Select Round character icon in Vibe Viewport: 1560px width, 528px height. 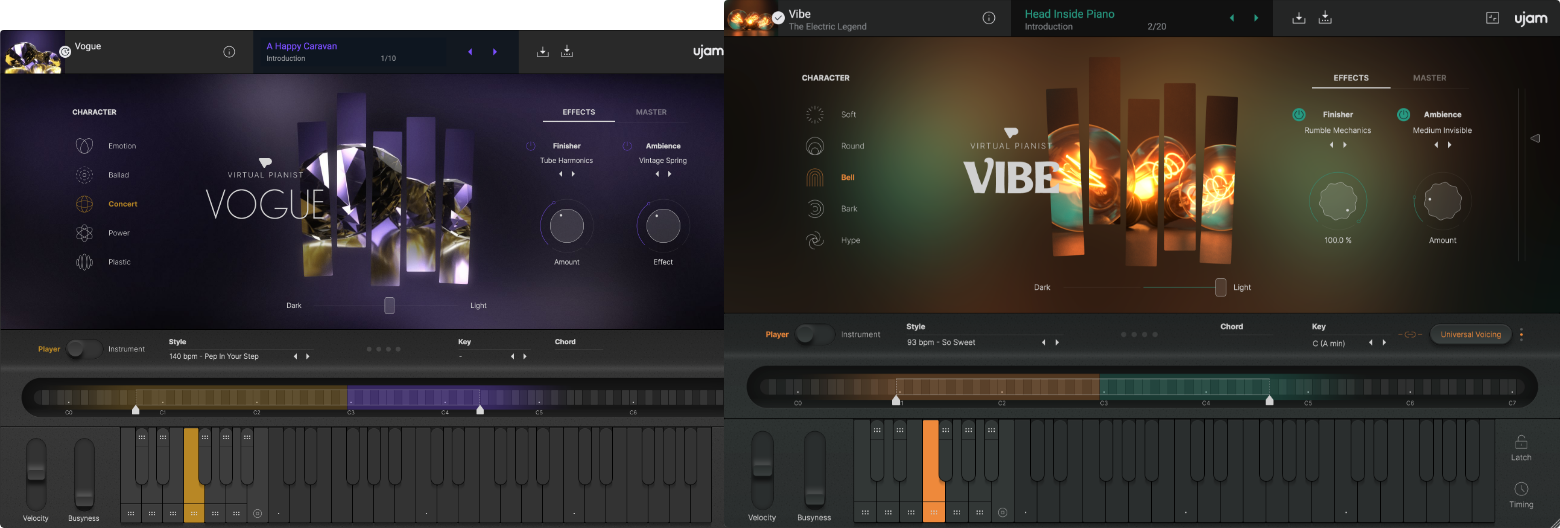click(x=815, y=146)
